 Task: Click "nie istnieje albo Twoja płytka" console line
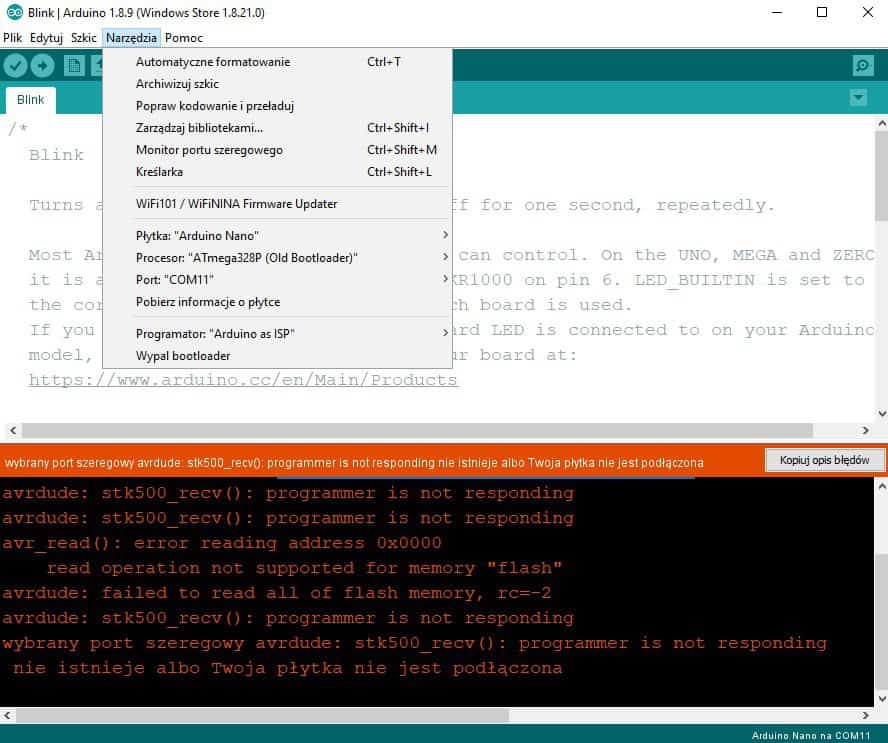coord(287,668)
